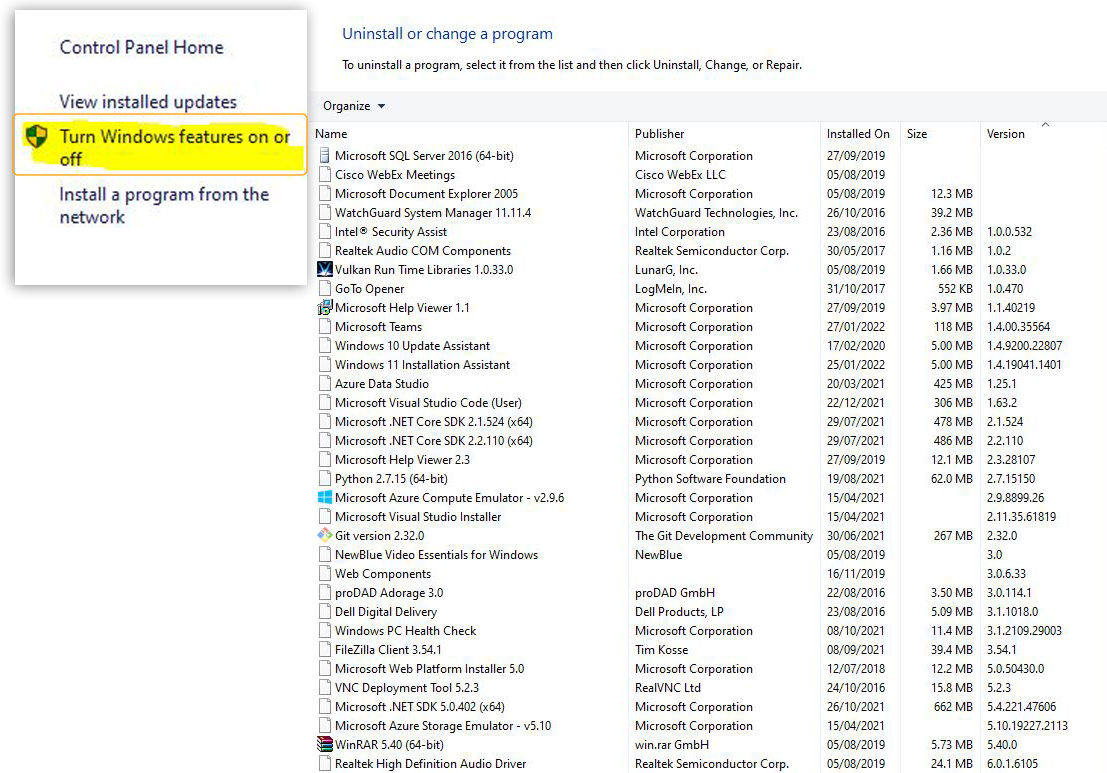Click the win.rar GmbH publisher cell
Image resolution: width=1107 pixels, height=773 pixels.
click(671, 745)
